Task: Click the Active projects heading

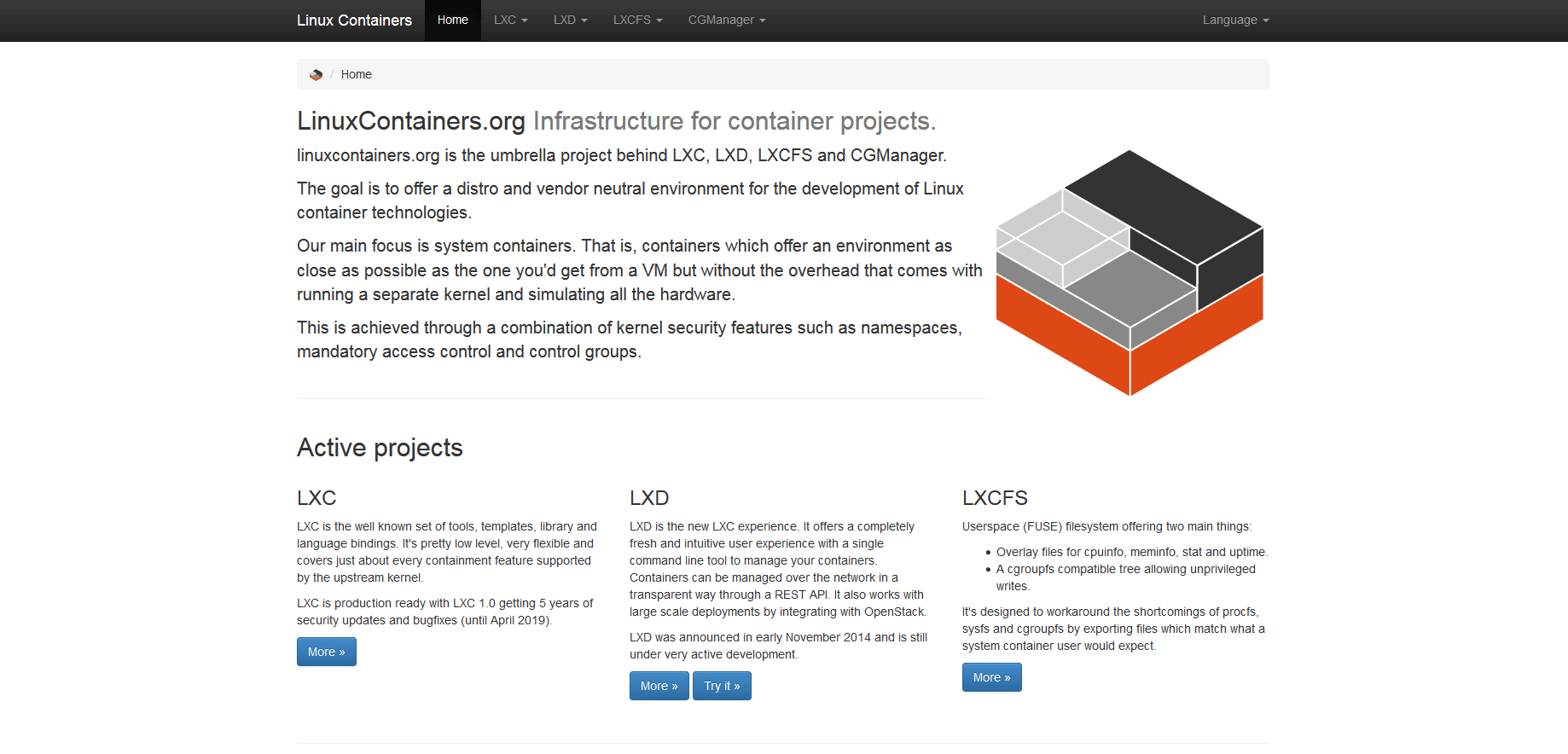Action: pos(380,448)
